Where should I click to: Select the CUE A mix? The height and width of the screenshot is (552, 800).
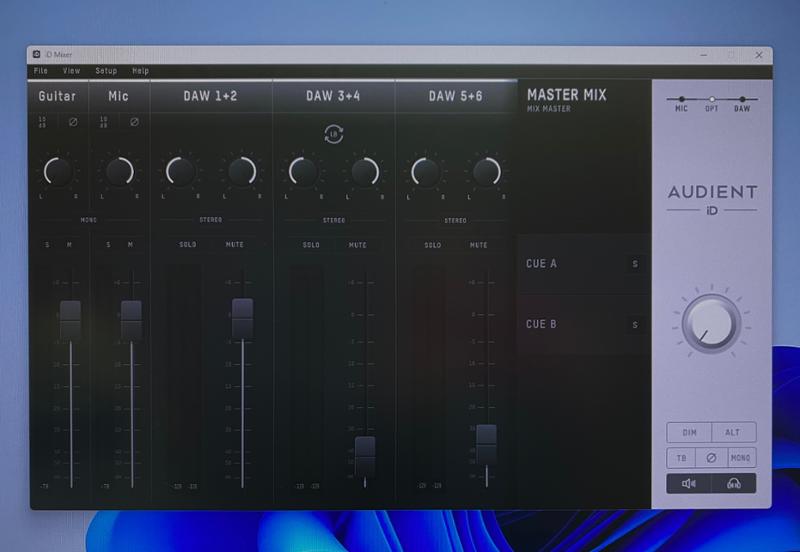pos(541,264)
